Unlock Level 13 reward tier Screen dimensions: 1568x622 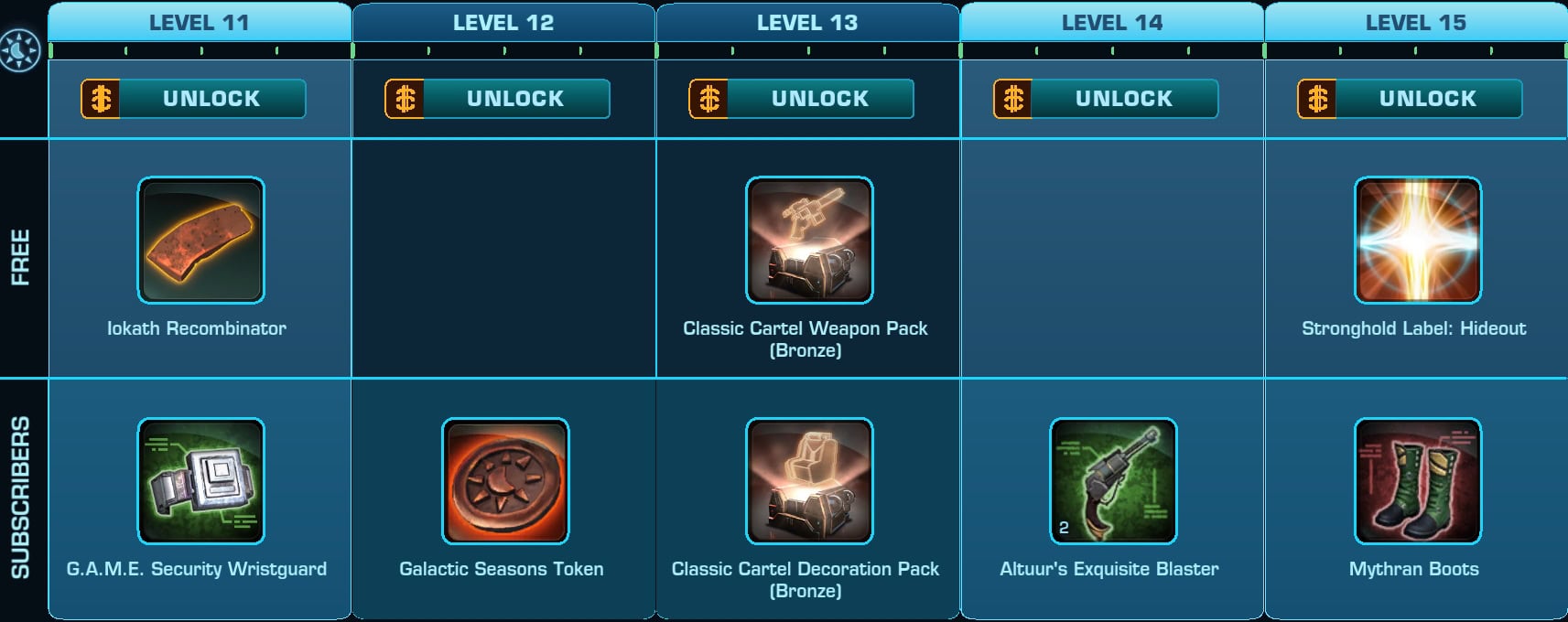click(x=801, y=99)
